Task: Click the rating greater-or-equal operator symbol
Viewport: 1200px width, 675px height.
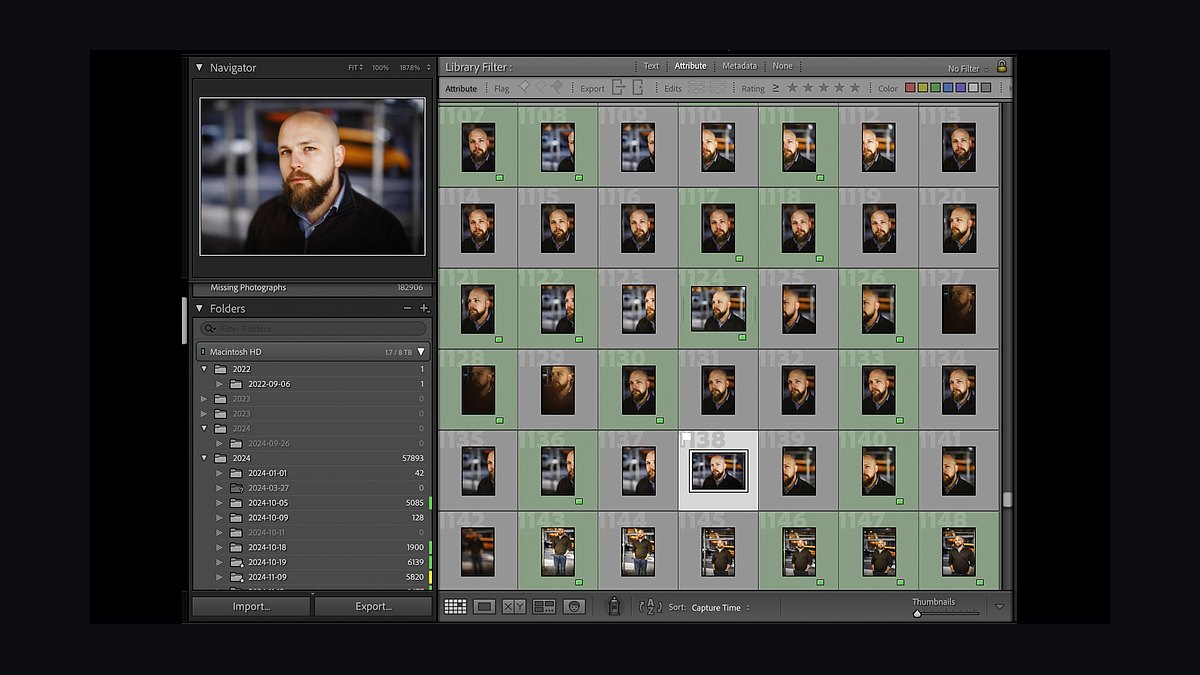Action: click(x=775, y=88)
